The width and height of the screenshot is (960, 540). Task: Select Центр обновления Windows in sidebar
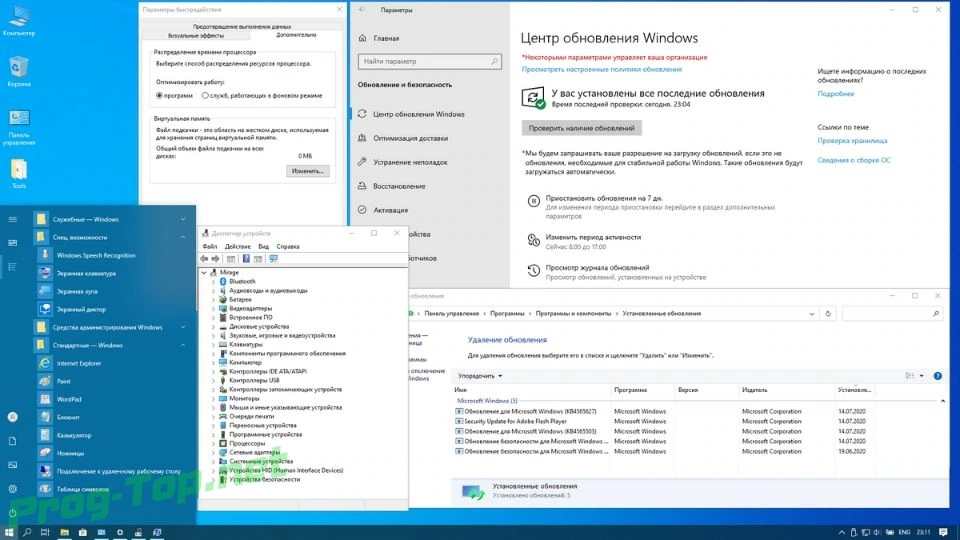click(x=419, y=114)
